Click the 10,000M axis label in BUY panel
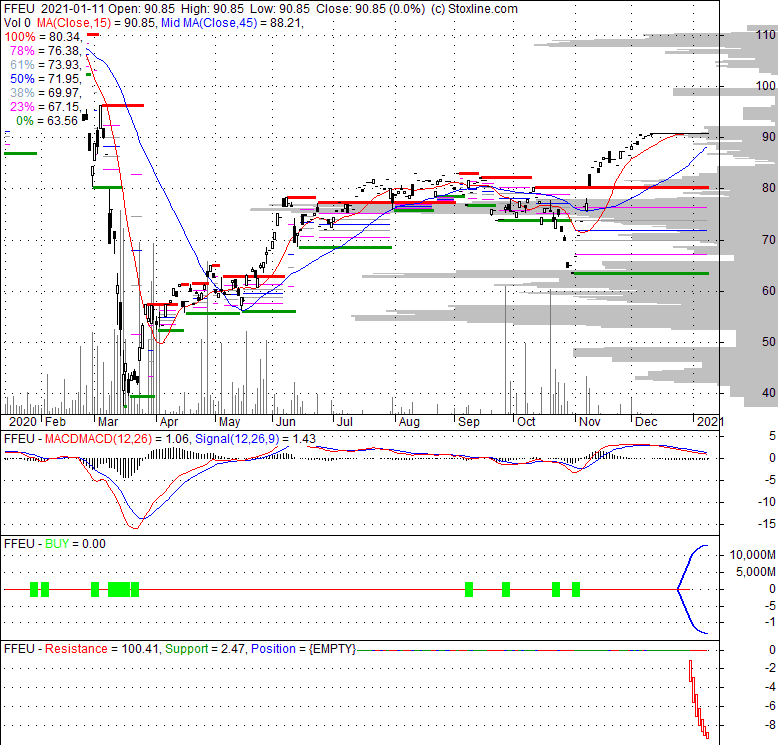This screenshot has height=745, width=780. coord(753,555)
